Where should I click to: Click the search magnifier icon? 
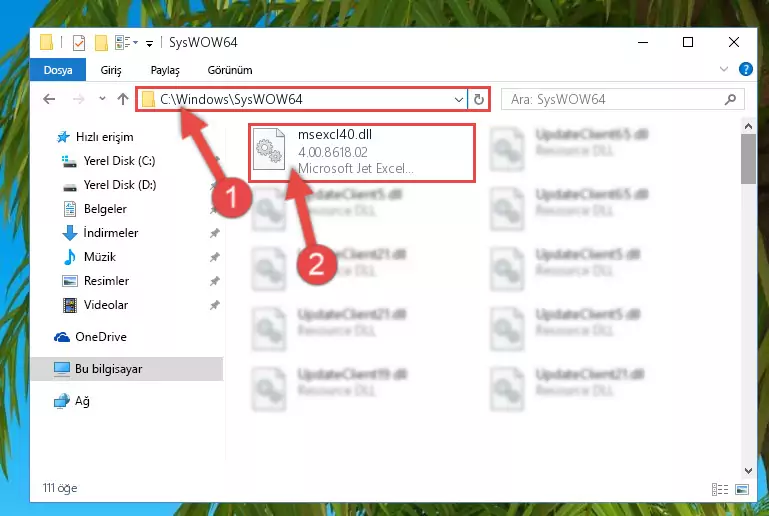(x=730, y=100)
